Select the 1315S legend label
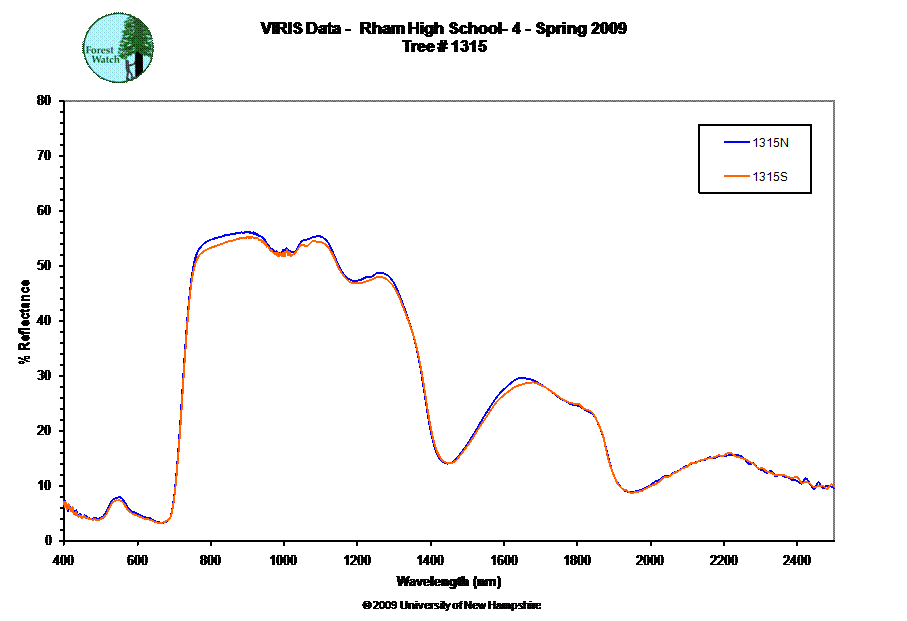907x621 pixels. click(x=770, y=177)
